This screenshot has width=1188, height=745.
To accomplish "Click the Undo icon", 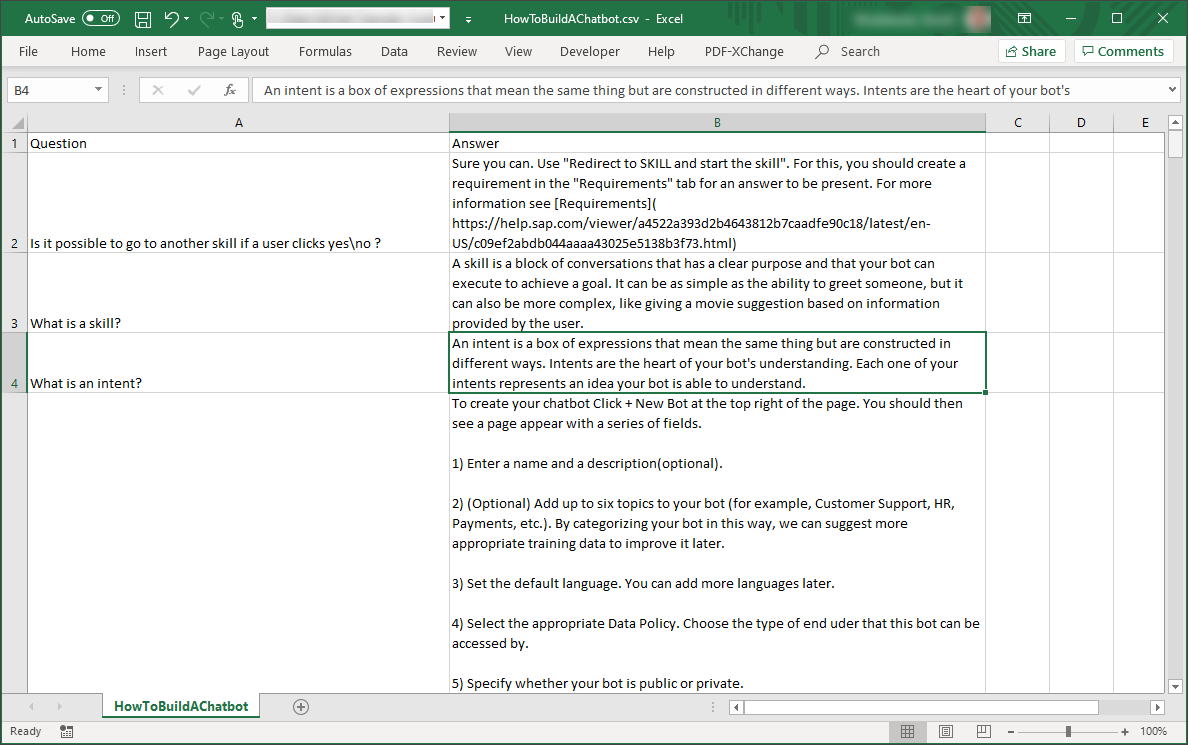I will 171,19.
